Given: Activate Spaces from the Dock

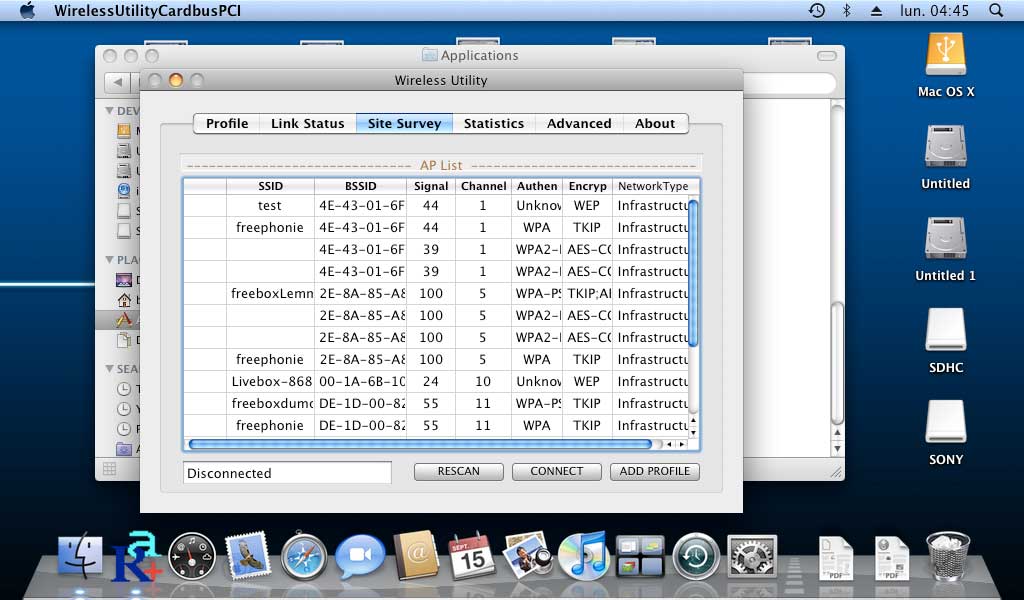Looking at the screenshot, I should [x=640, y=557].
